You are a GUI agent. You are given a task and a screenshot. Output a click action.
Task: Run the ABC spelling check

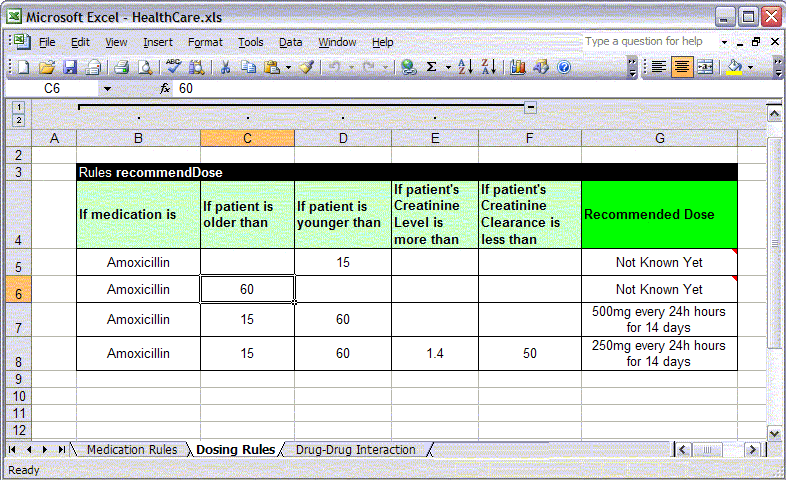173,67
